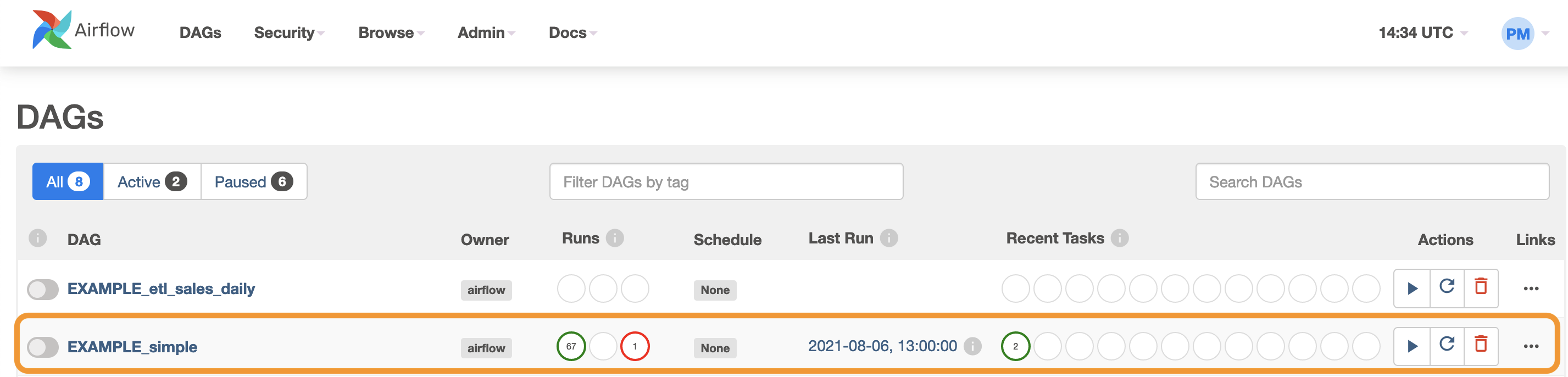Refresh the EXAMPLE_etl_sales_daily DAG
Viewport: 1568px width, 377px height.
point(1447,288)
